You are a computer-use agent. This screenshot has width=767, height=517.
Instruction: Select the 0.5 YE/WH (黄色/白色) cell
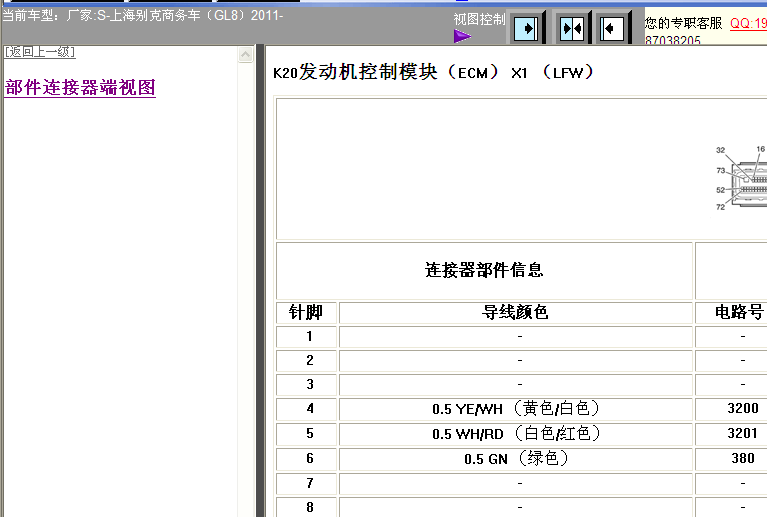[x=516, y=409]
